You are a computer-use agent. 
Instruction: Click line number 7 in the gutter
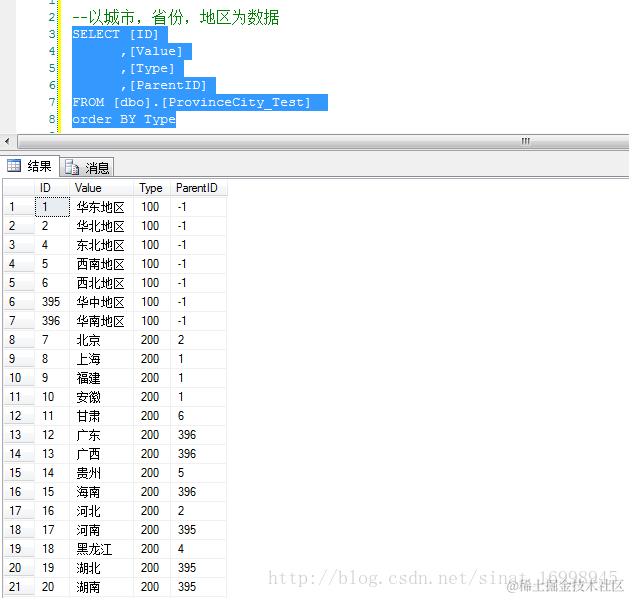52,102
